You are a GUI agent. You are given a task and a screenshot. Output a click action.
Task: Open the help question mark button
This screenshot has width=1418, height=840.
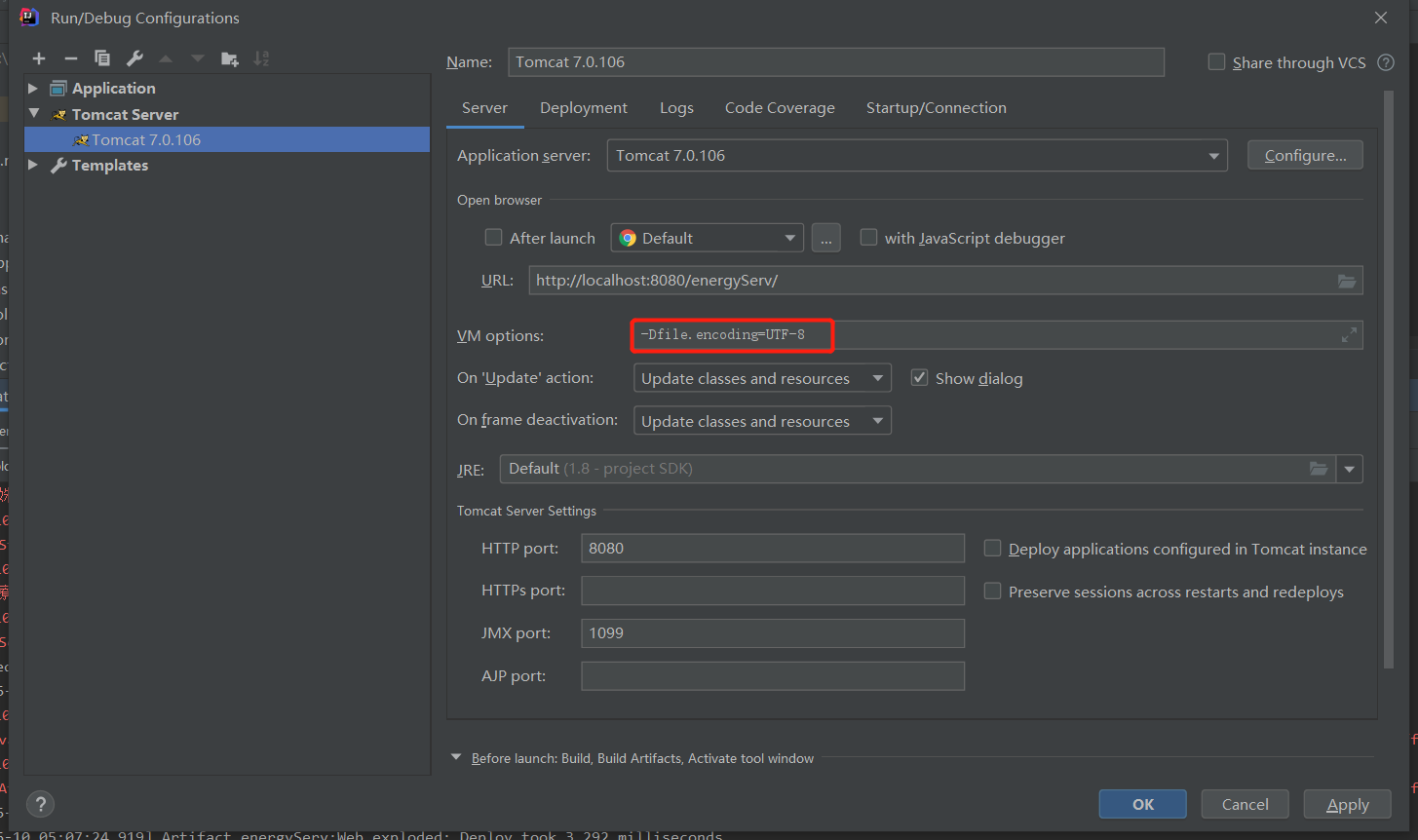40,805
